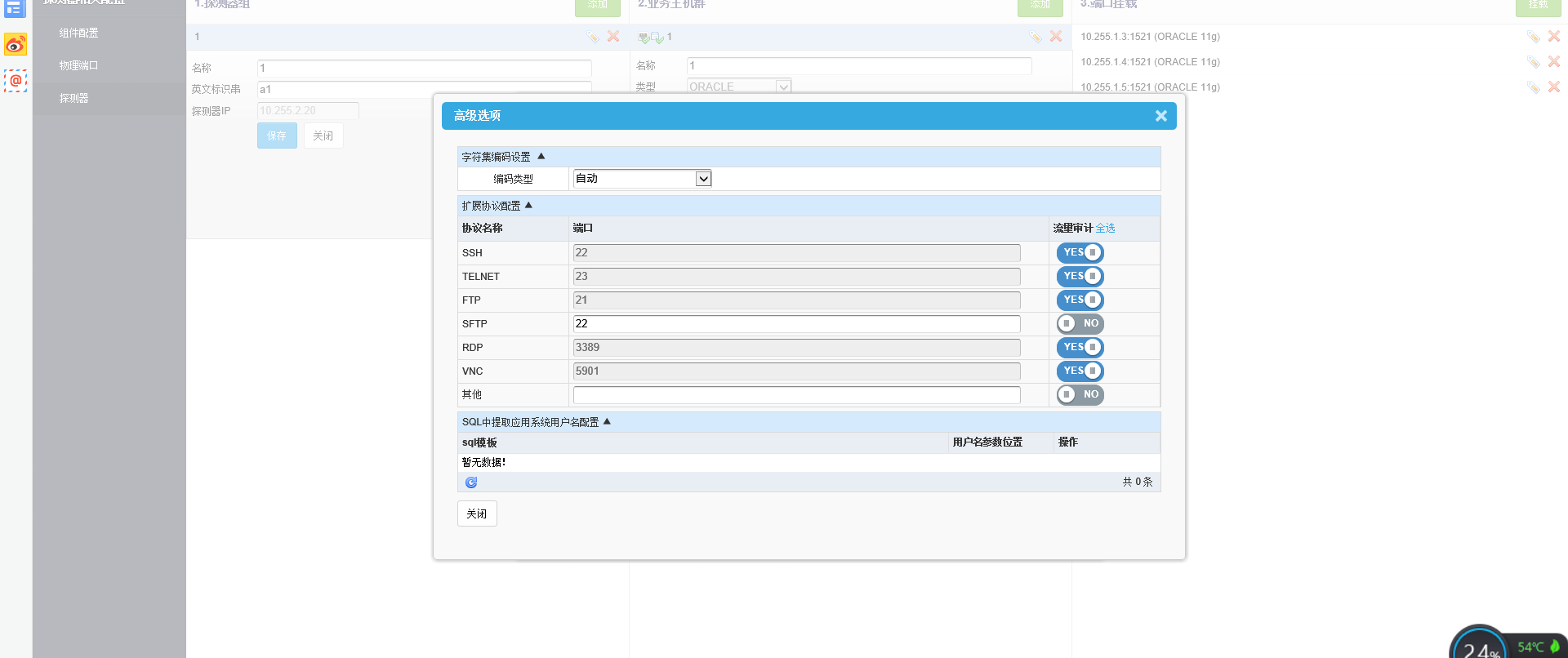1568x658 pixels.
Task: Click the 关闭 button at dialog bottom
Action: pos(477,514)
